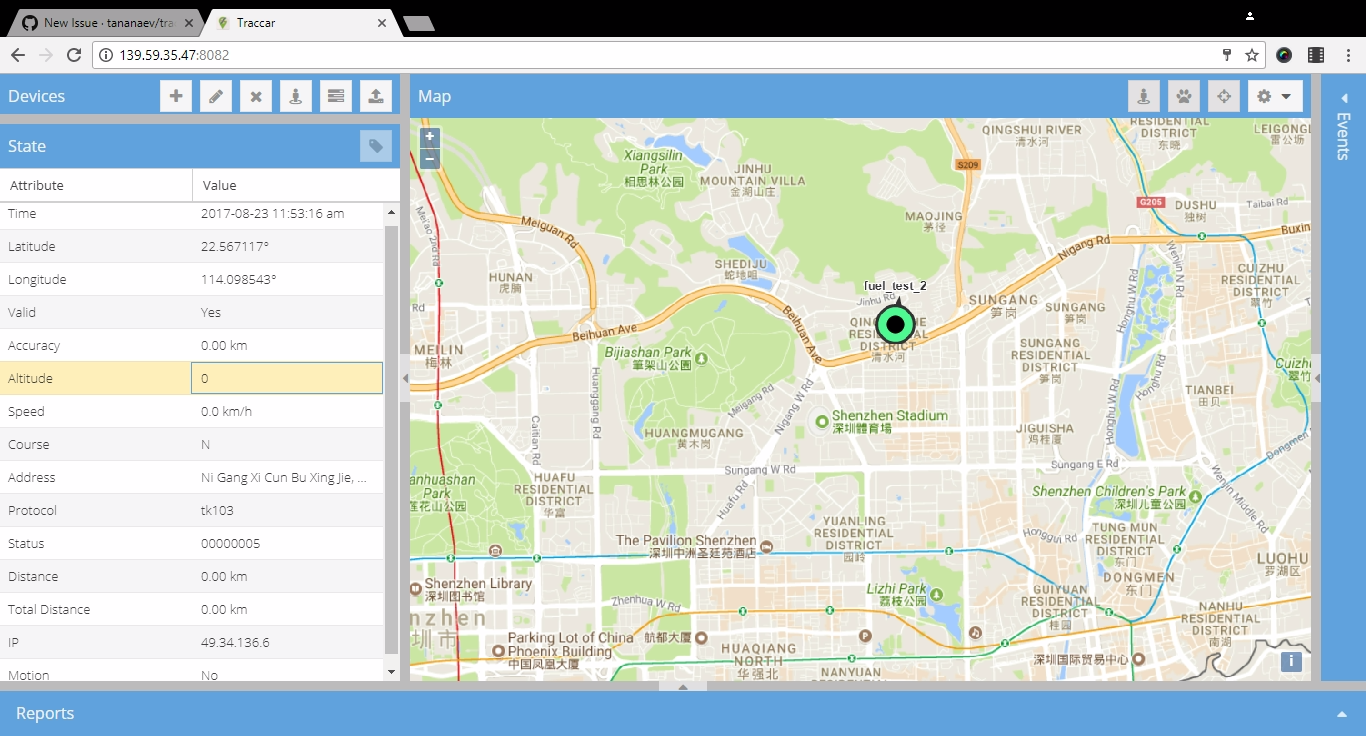Remove device with the X icon
1366x736 pixels.
pyautogui.click(x=256, y=96)
